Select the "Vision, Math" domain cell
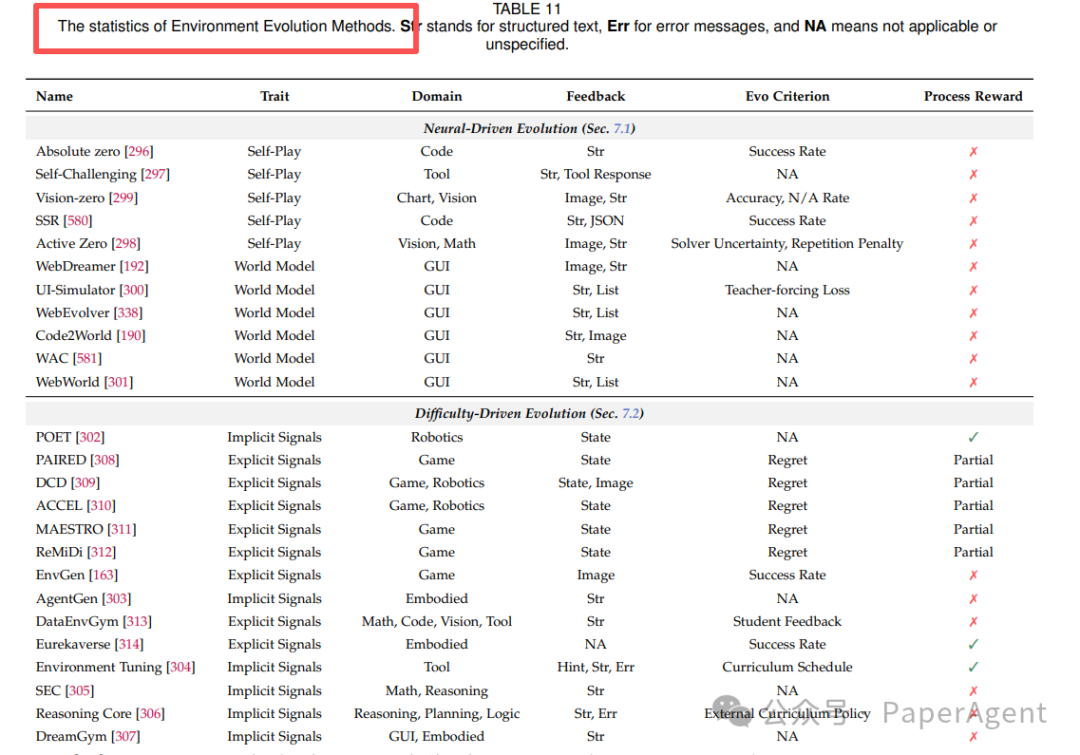1080x755 pixels. pyautogui.click(x=437, y=243)
